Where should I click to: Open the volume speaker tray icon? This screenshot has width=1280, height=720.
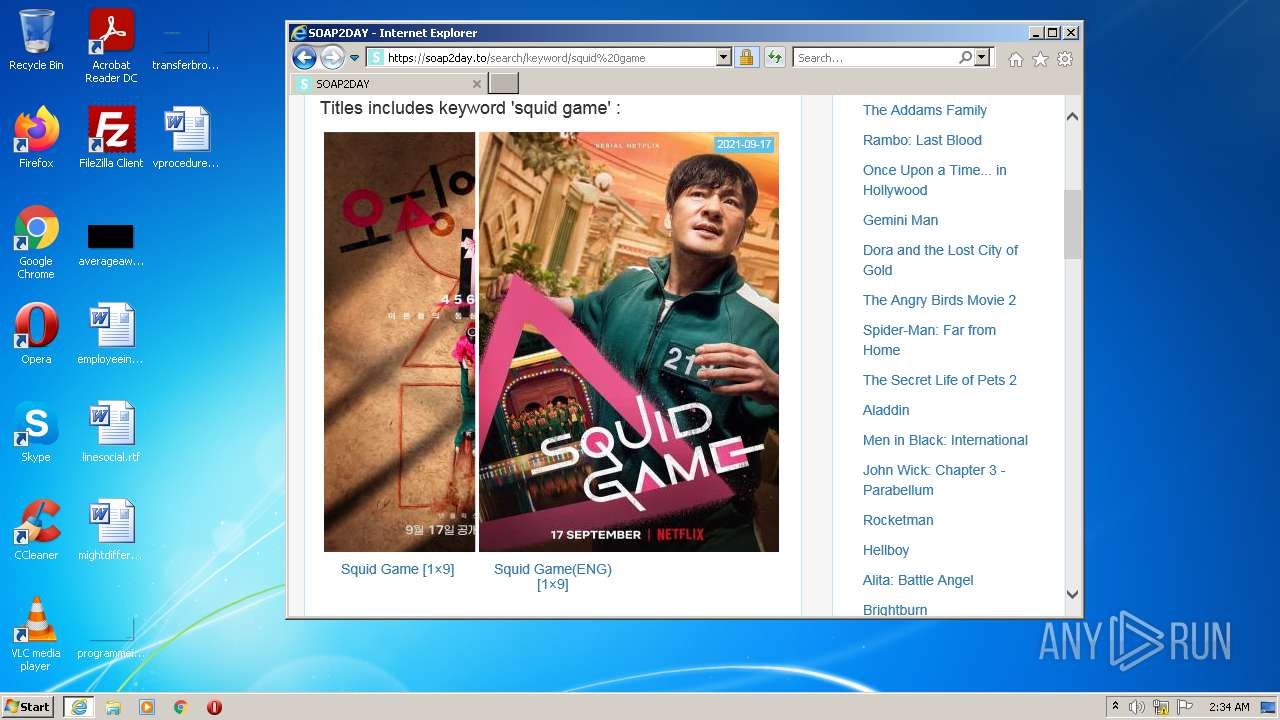(x=1136, y=707)
